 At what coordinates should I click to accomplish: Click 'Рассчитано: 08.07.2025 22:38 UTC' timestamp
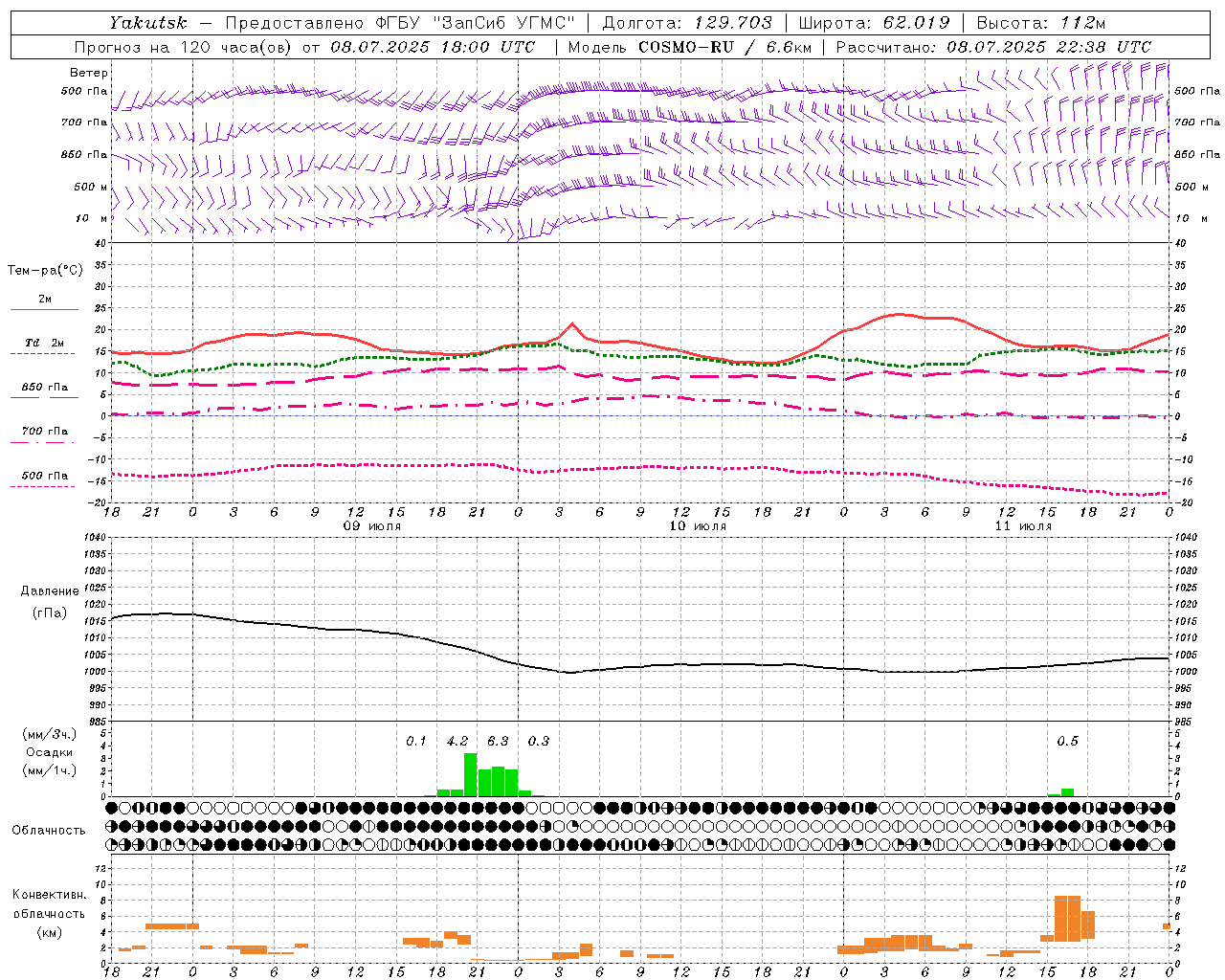[x=993, y=47]
